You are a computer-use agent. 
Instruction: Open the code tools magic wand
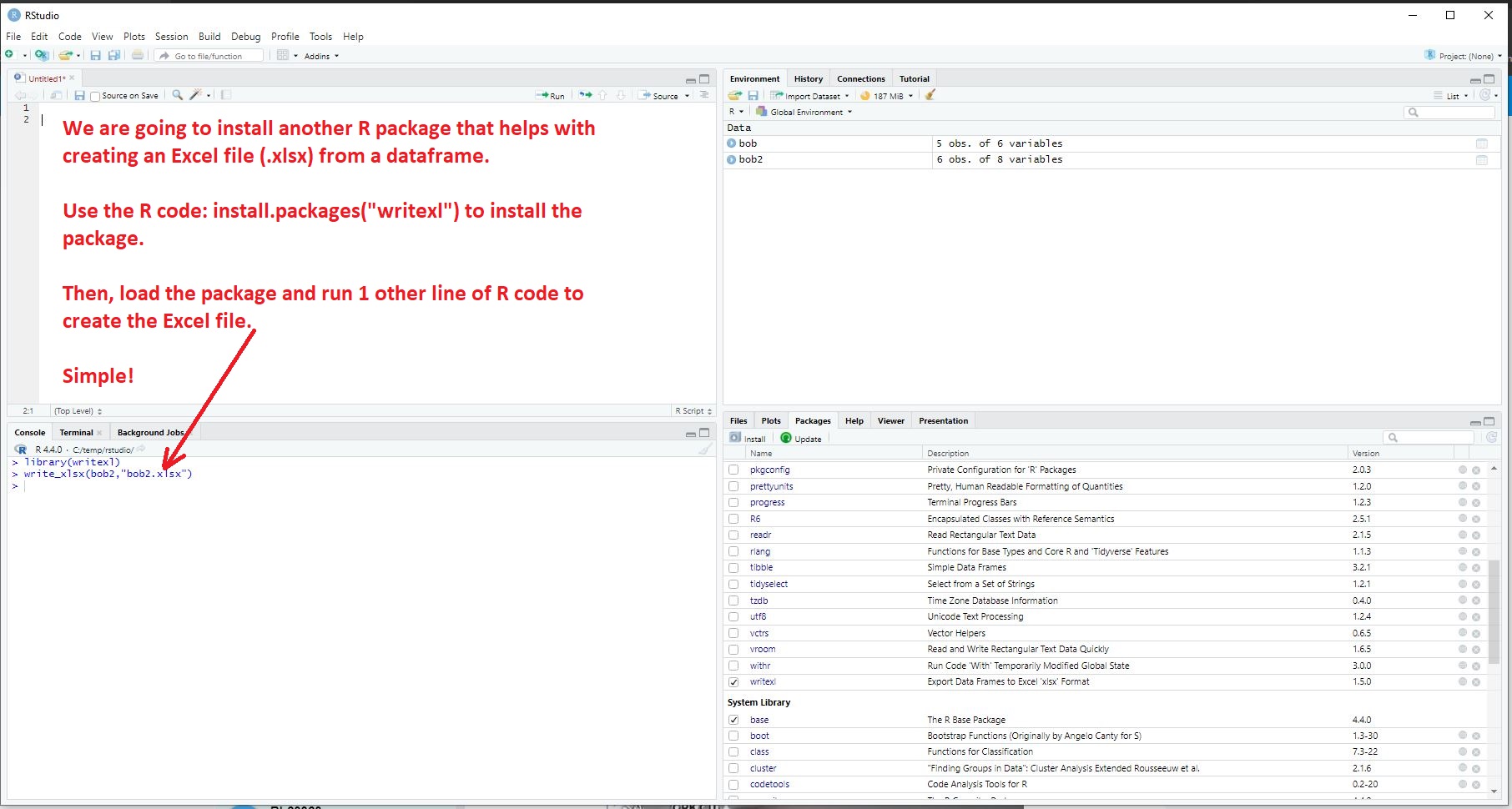click(x=195, y=95)
